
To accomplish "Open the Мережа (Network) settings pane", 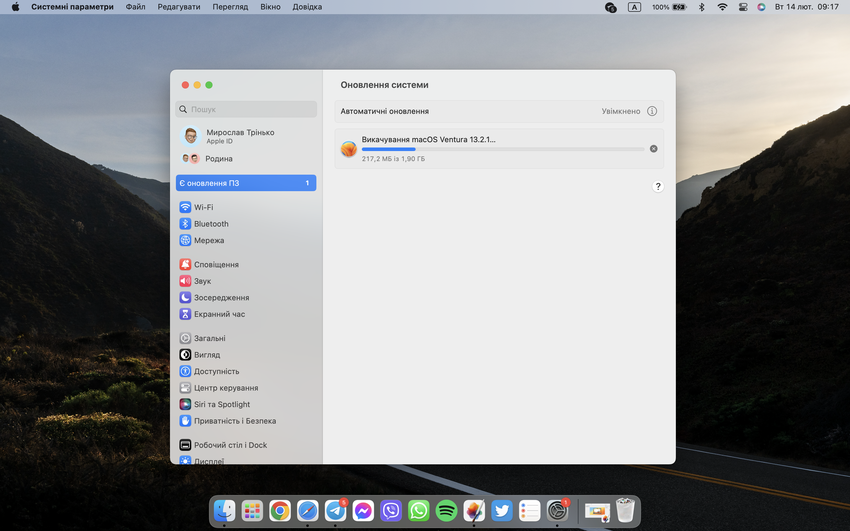I will coord(208,240).
